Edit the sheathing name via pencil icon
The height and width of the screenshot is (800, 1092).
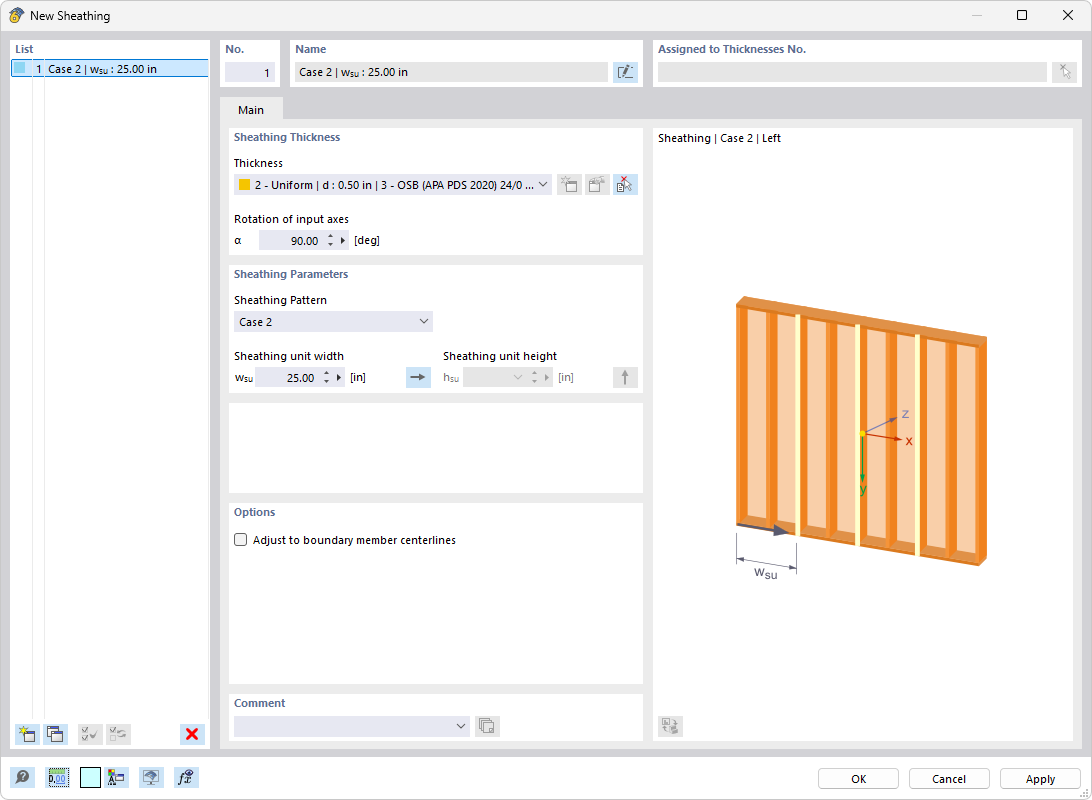click(625, 71)
